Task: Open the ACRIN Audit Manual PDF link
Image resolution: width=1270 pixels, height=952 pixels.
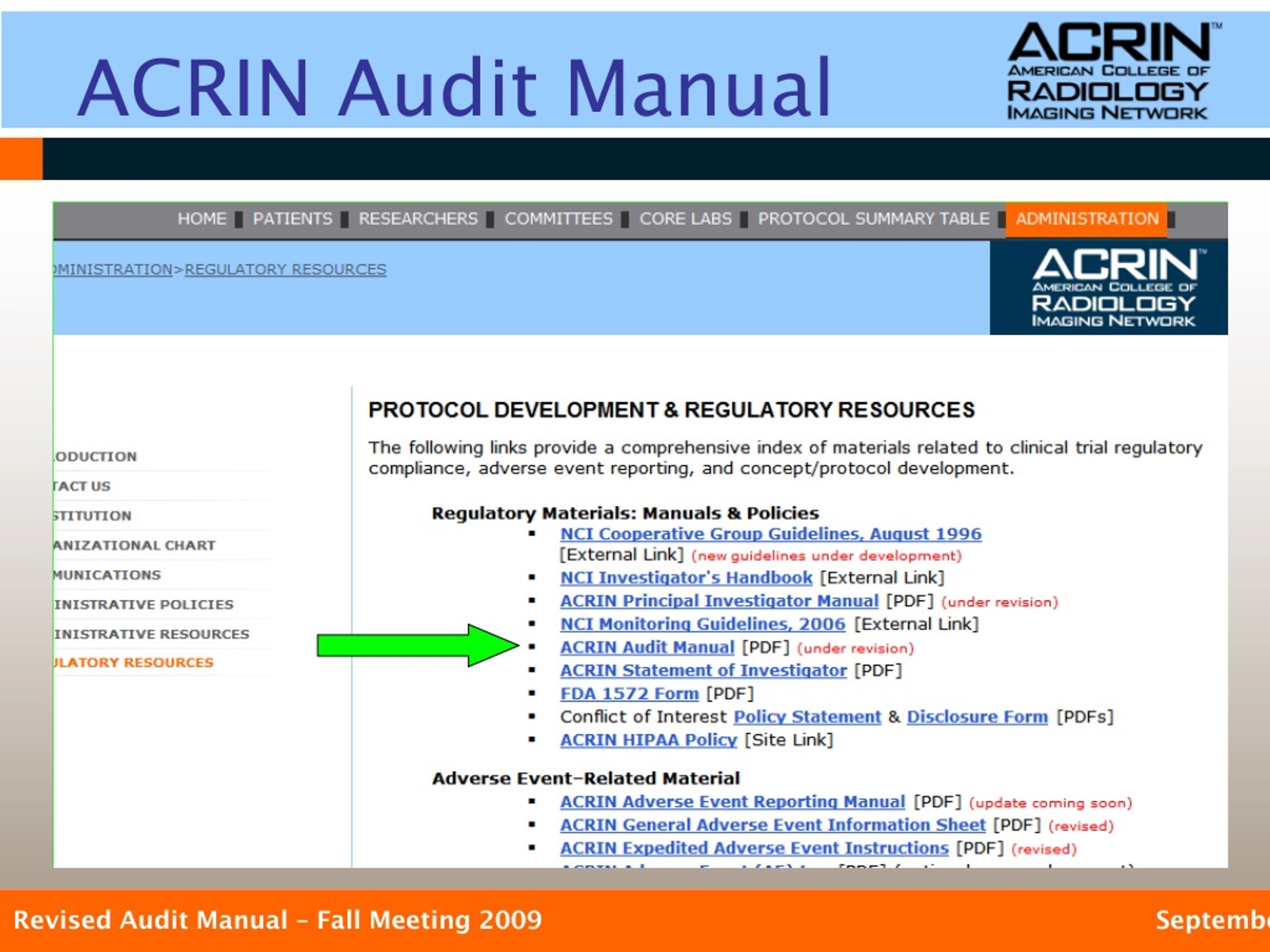Action: (647, 647)
